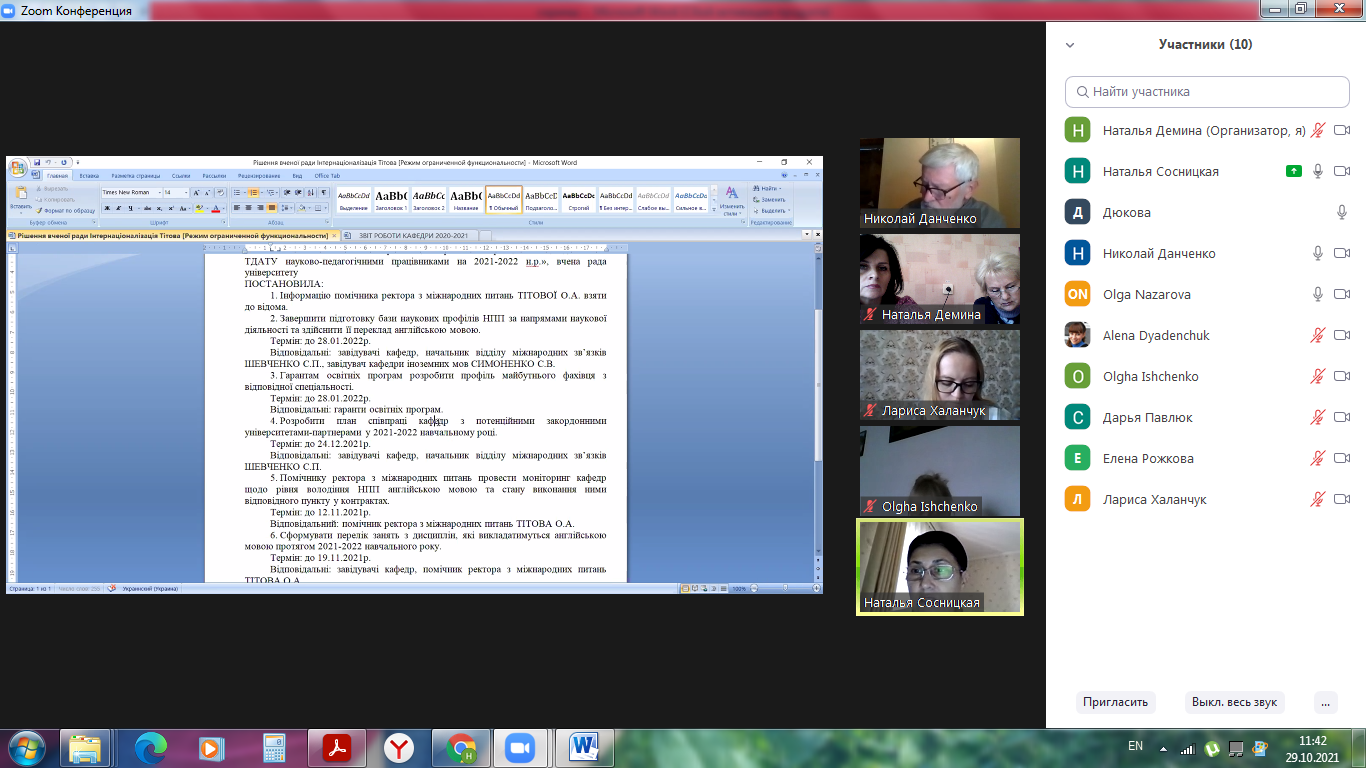
Task: Open the Ссылки ribbon tab
Action: (181, 176)
